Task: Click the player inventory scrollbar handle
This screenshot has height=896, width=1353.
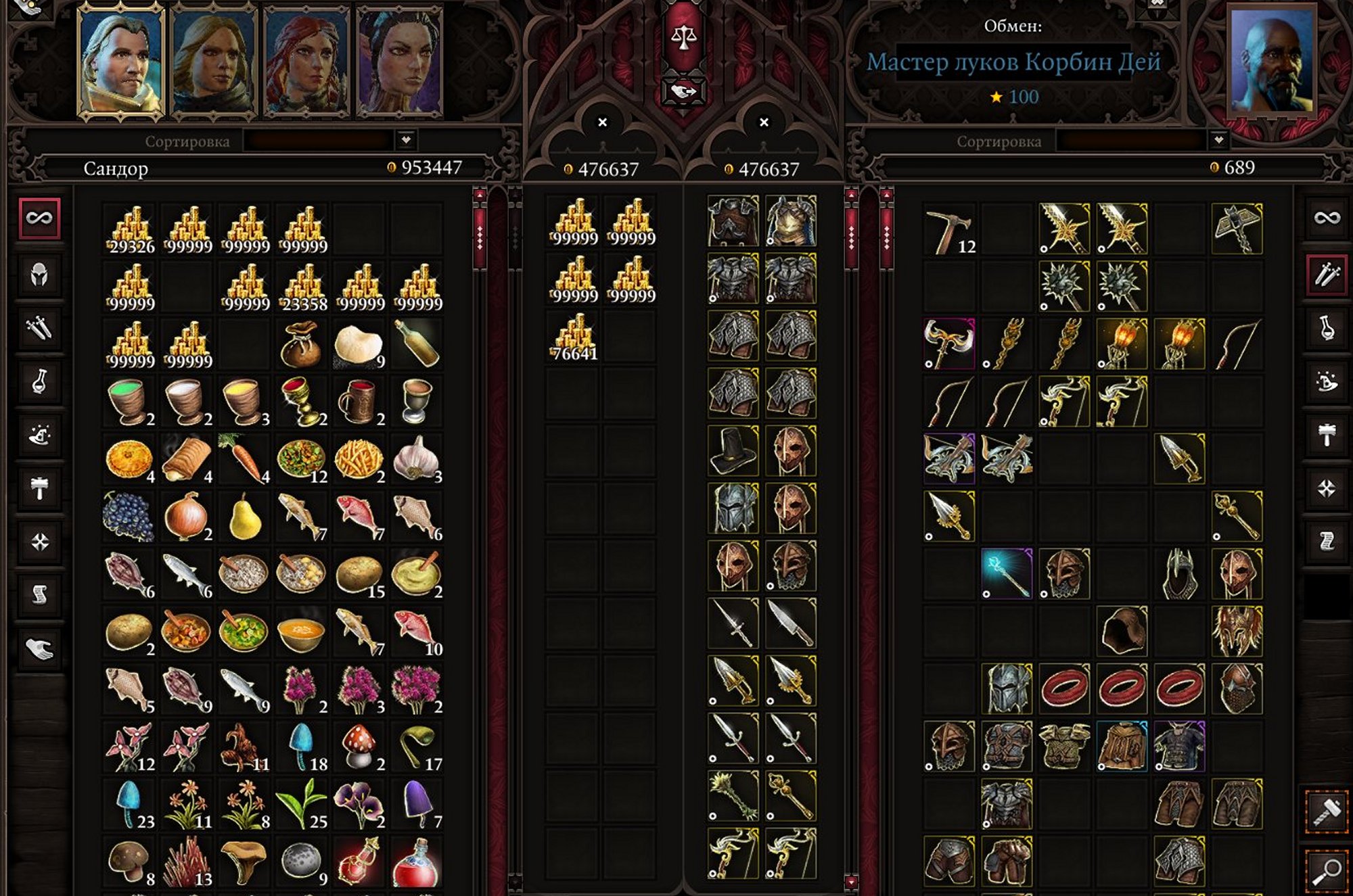Action: (480, 230)
